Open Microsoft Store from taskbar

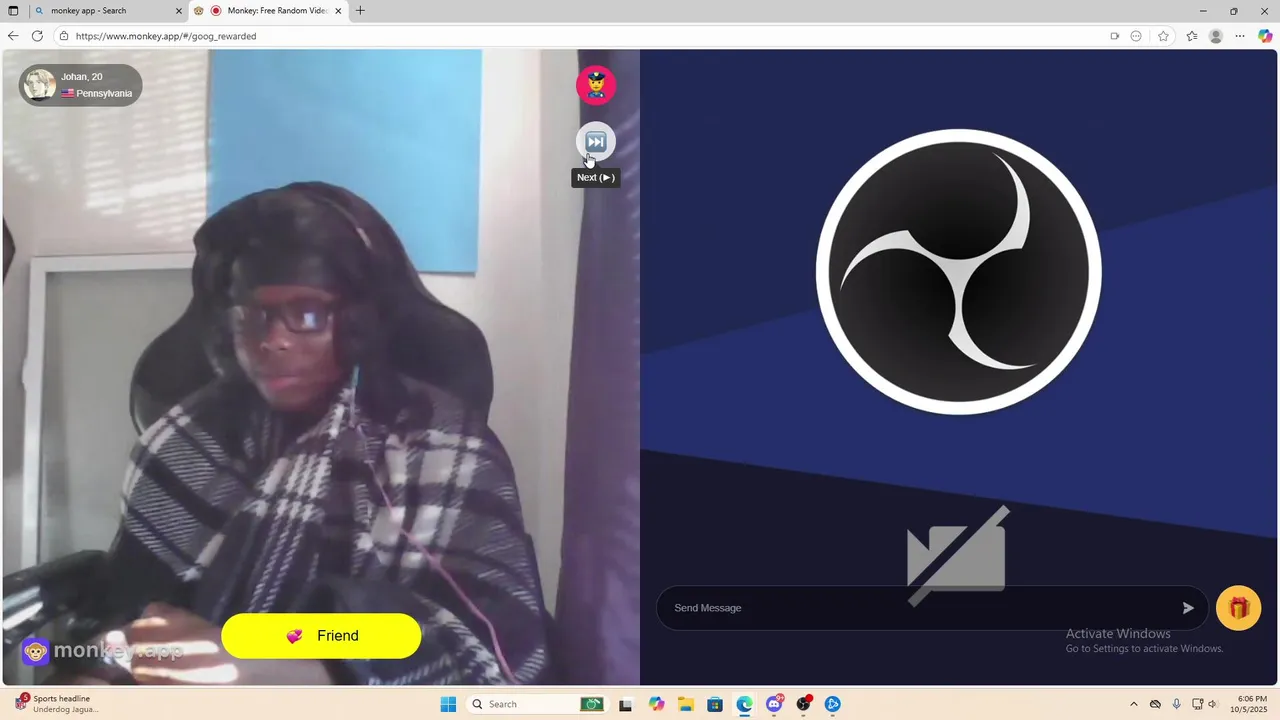click(x=715, y=704)
